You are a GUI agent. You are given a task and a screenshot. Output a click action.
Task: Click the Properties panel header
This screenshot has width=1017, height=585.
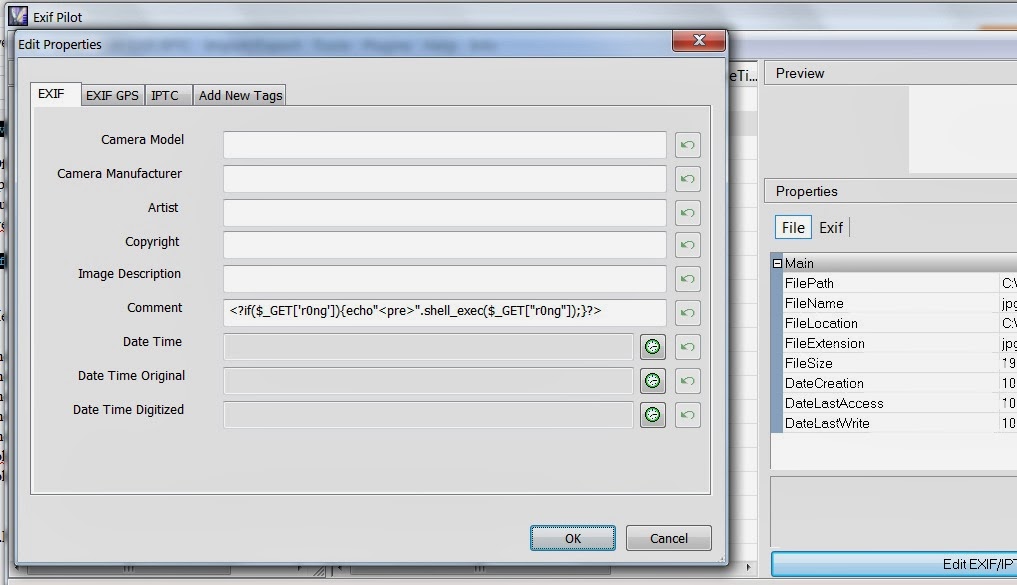891,191
